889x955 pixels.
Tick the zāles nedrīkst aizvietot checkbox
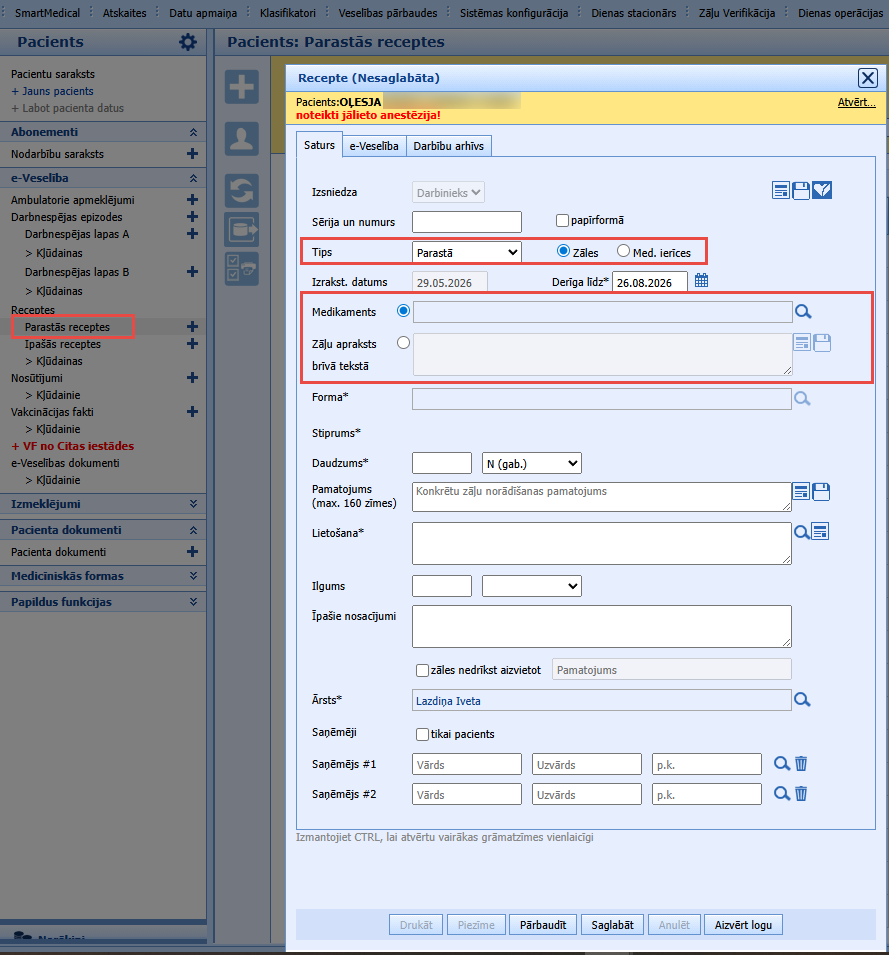point(422,671)
